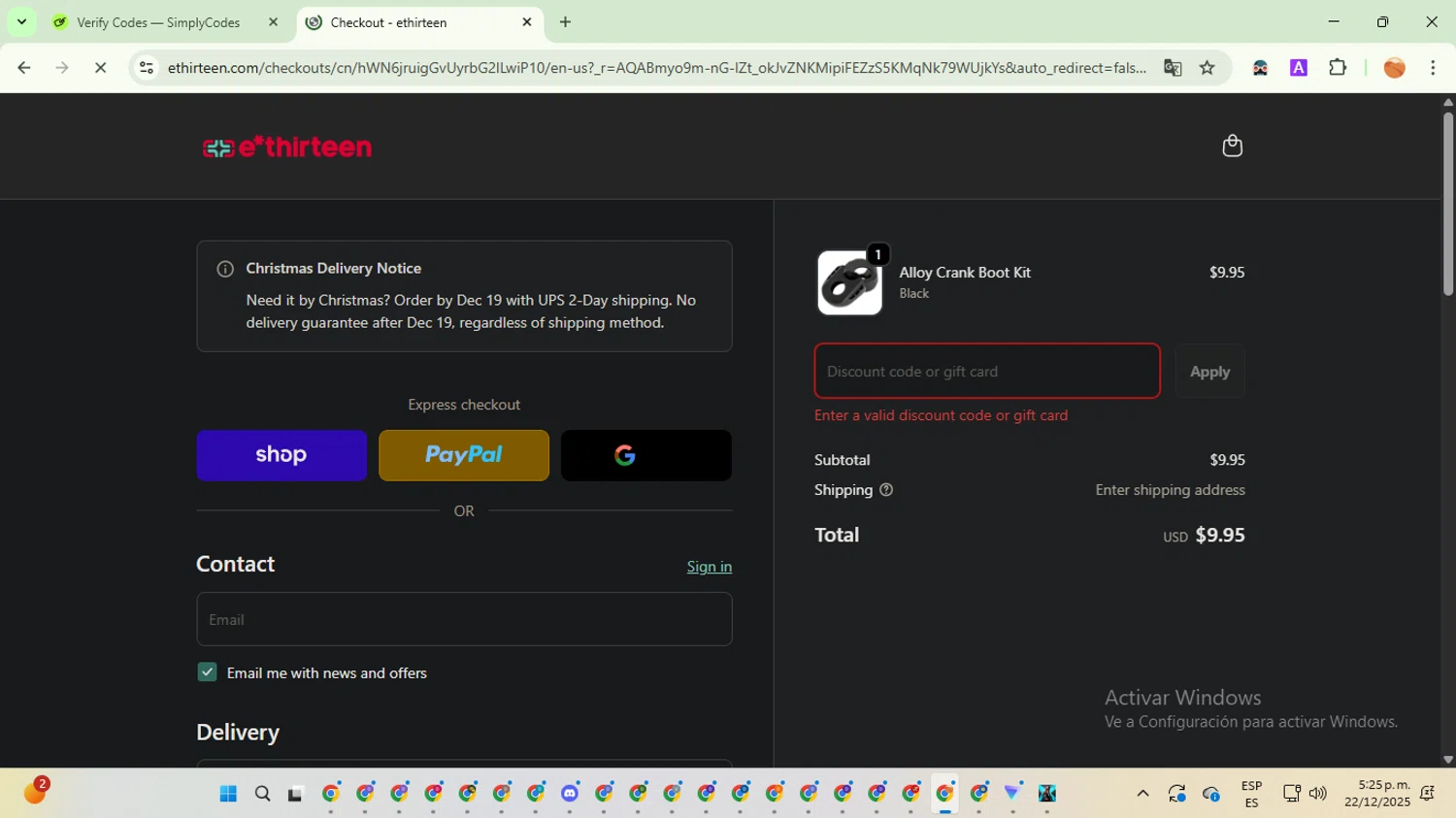Open a new browser tab
The width and height of the screenshot is (1456, 818).
point(565,22)
